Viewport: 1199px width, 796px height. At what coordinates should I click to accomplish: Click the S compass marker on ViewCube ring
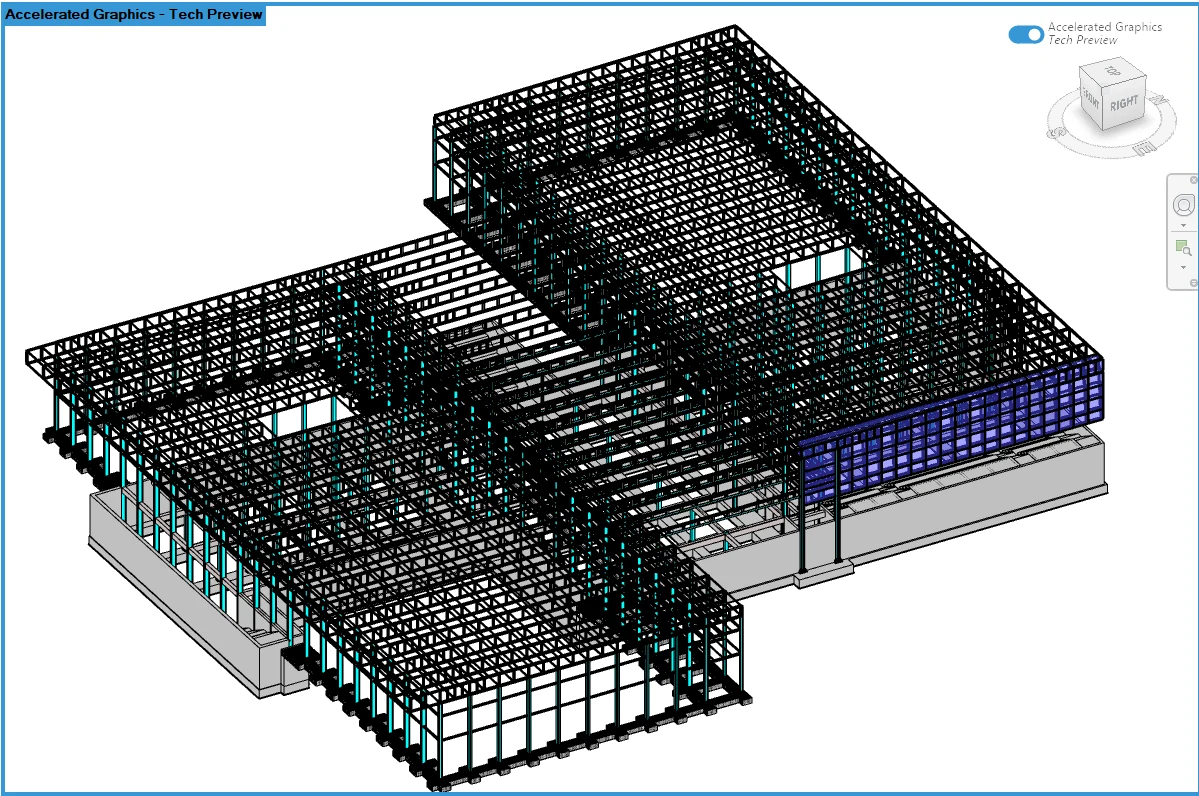[x=1057, y=133]
